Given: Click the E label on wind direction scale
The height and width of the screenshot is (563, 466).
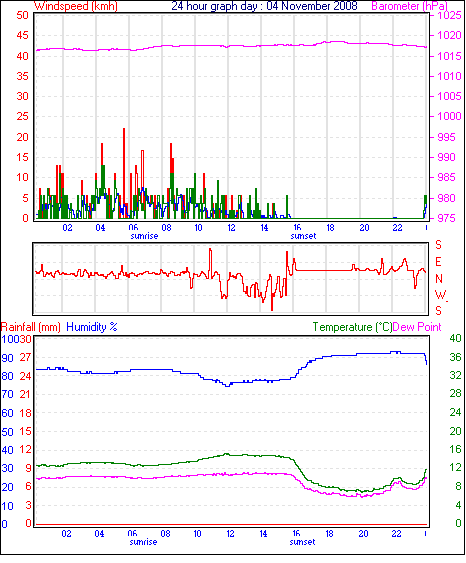Looking at the screenshot, I should 438,262.
